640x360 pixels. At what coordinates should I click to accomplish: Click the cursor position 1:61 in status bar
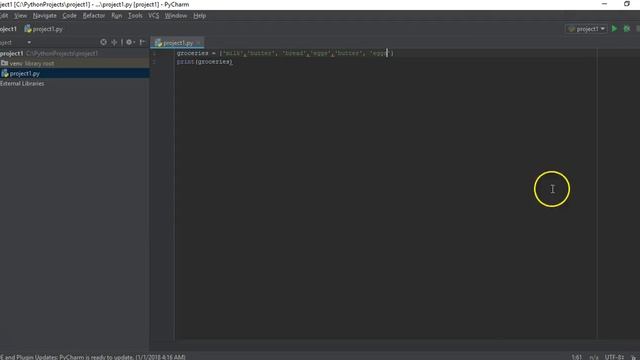point(576,357)
